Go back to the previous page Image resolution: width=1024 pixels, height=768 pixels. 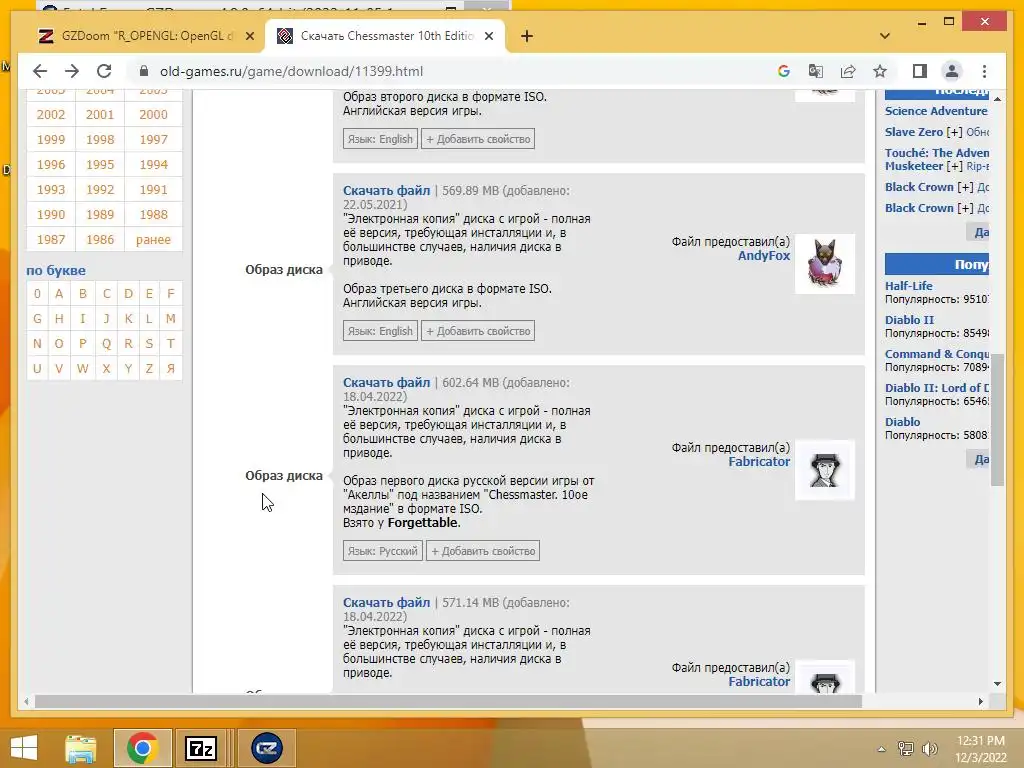(40, 71)
